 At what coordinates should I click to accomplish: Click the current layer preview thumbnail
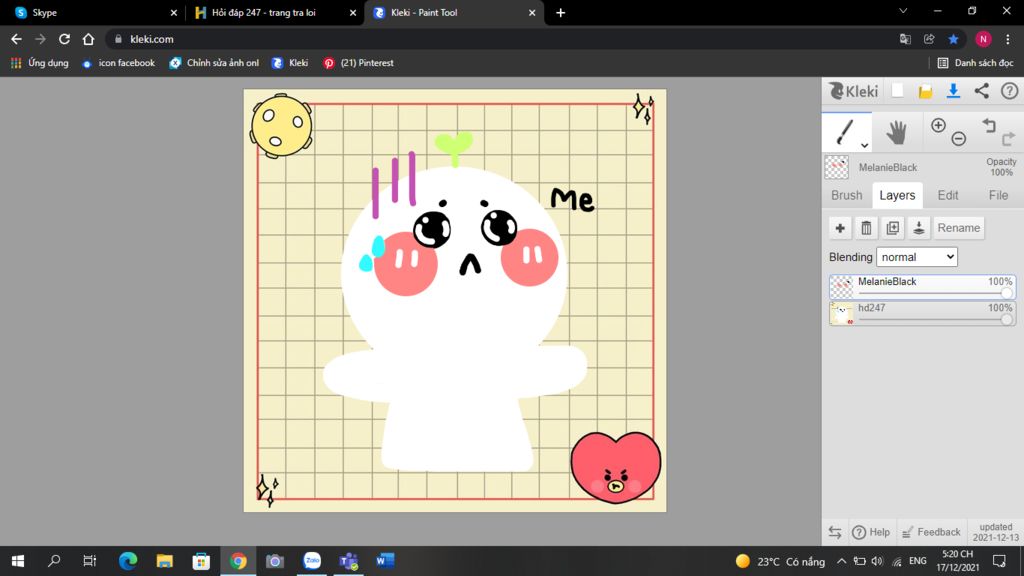point(837,167)
